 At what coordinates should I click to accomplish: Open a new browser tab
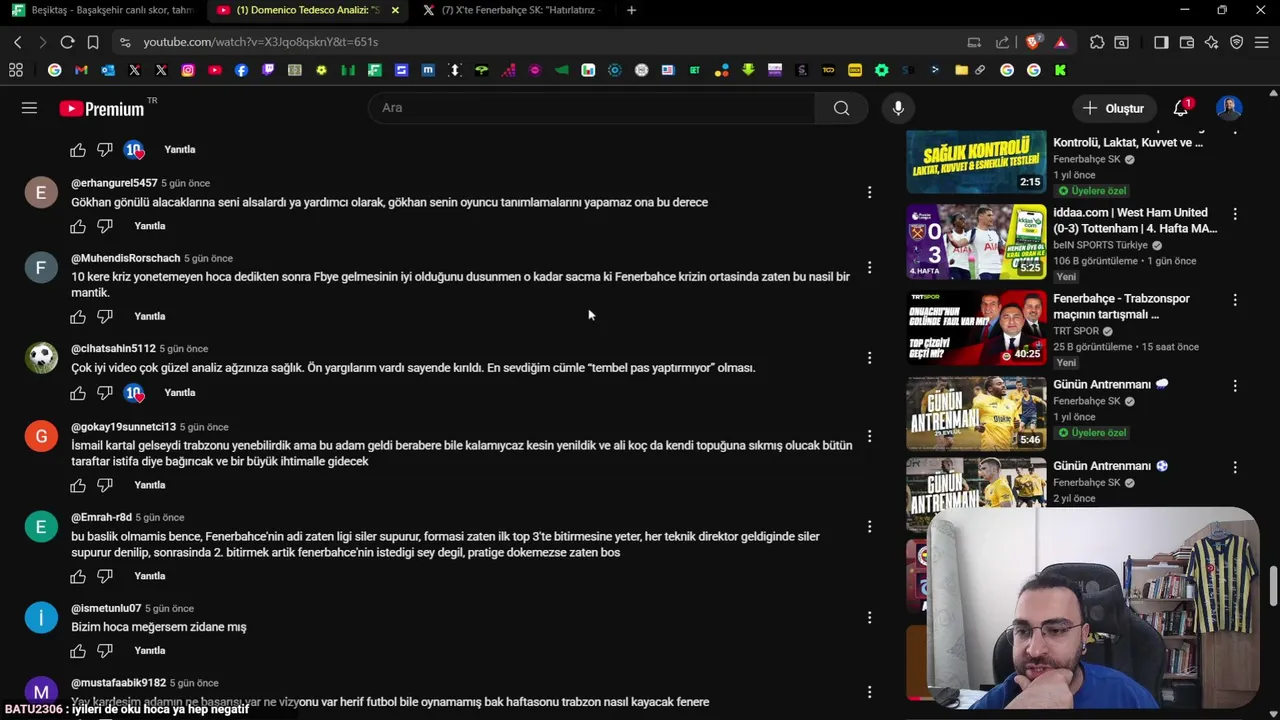pos(631,10)
